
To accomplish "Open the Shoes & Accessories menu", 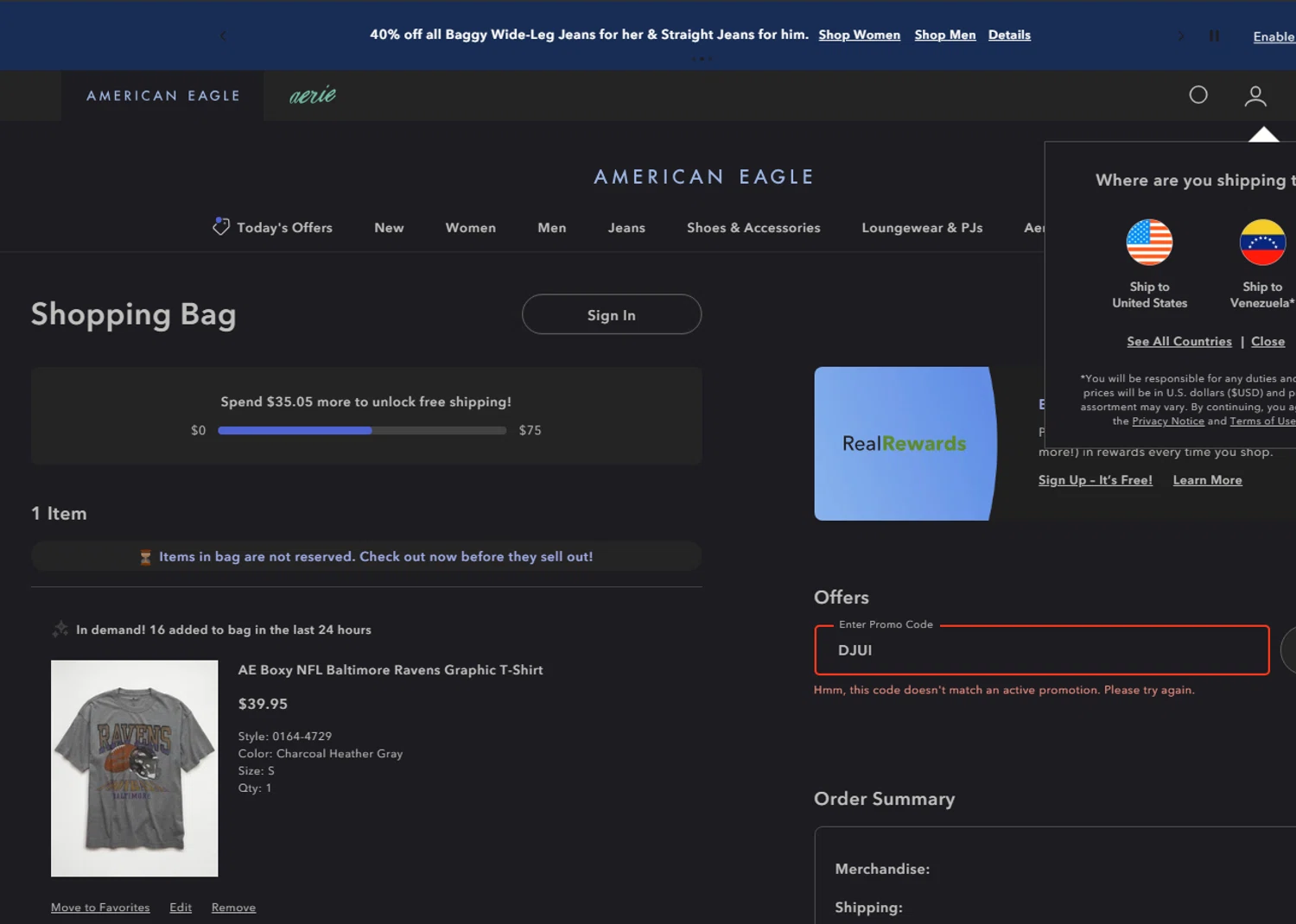I will tap(753, 228).
